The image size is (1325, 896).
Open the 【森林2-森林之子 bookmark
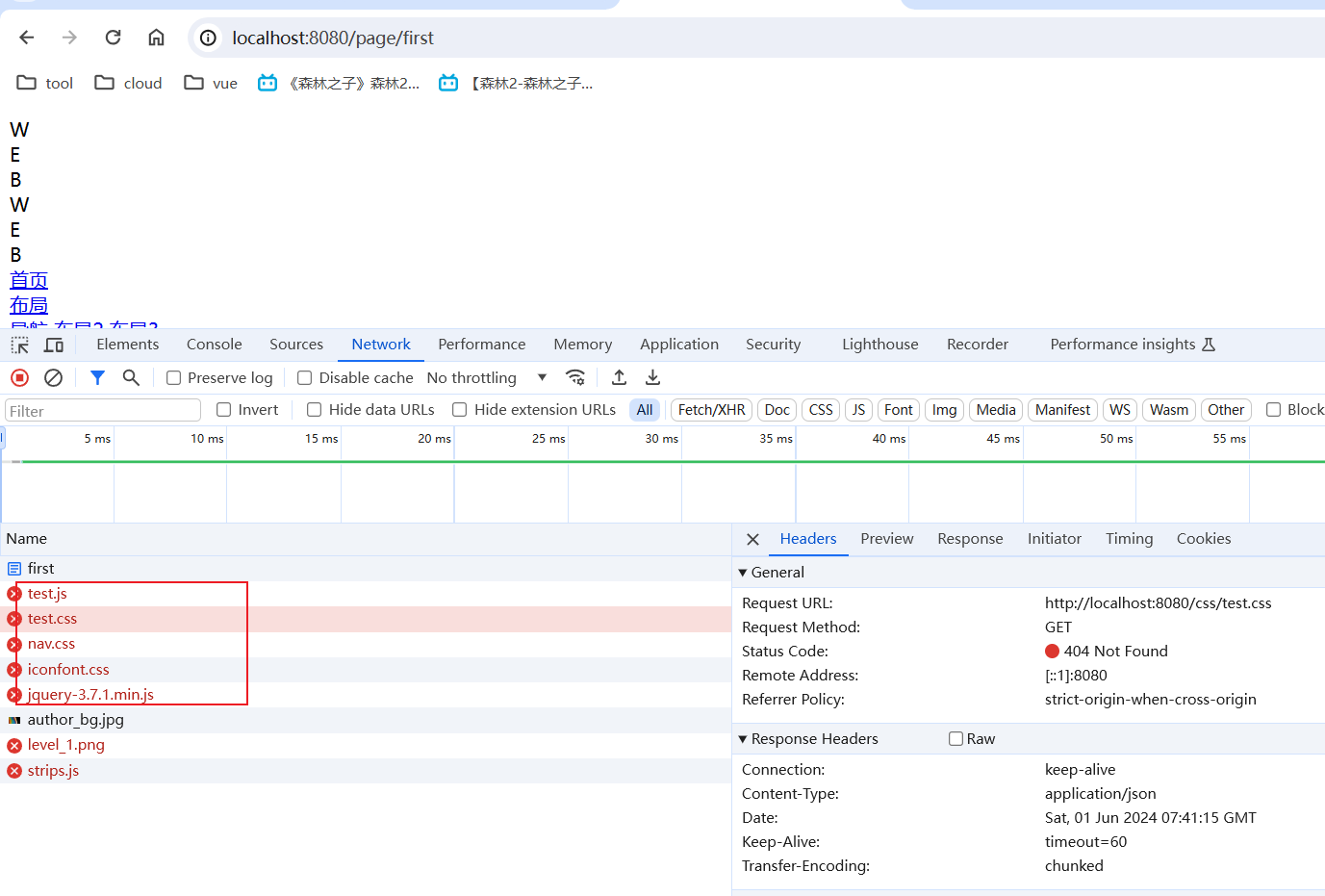pyautogui.click(x=516, y=83)
